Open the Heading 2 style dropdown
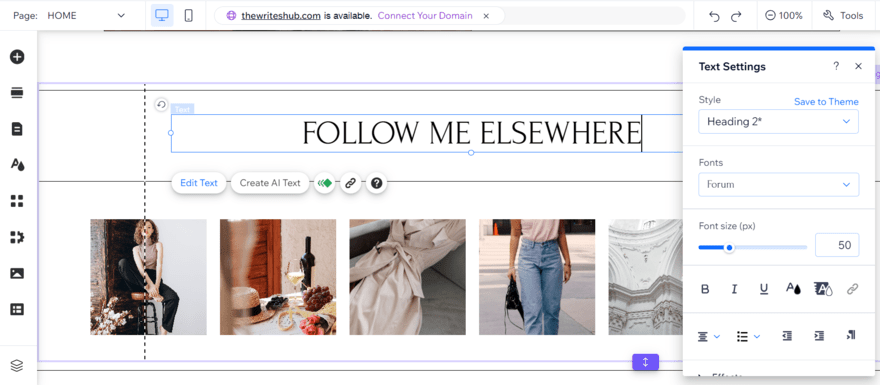The height and width of the screenshot is (385, 880). [778, 122]
